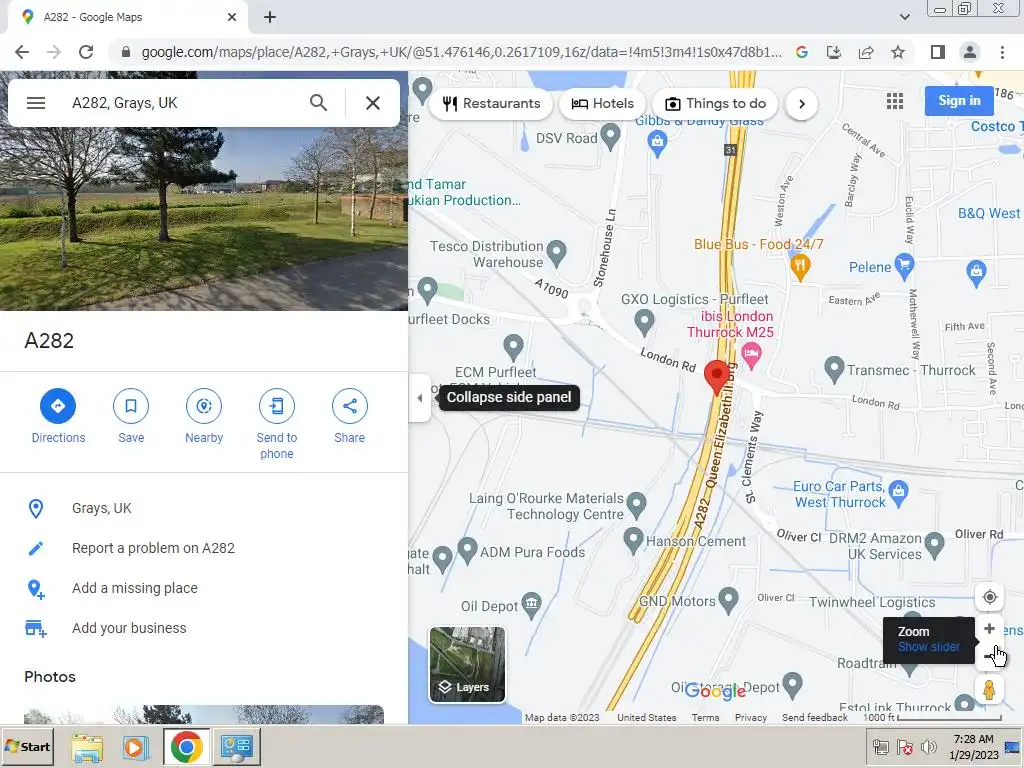The image size is (1024, 768).
Task: Close the A282 Google Maps tab
Action: (x=232, y=17)
